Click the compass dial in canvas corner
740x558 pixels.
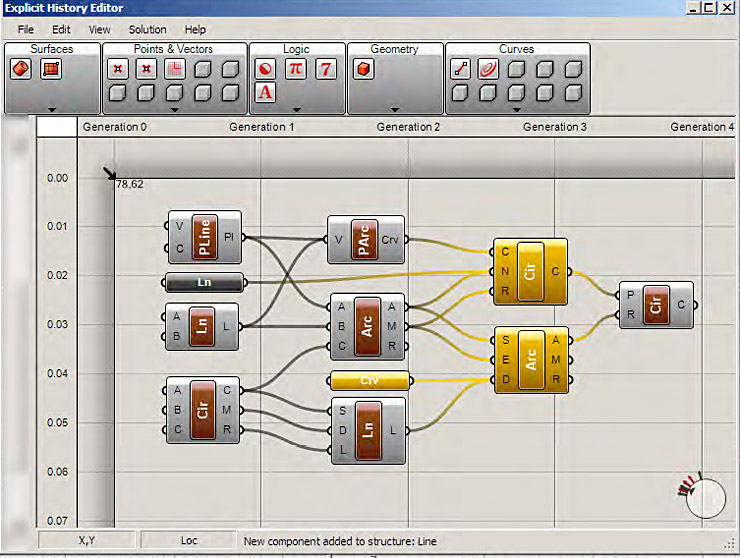click(x=708, y=497)
